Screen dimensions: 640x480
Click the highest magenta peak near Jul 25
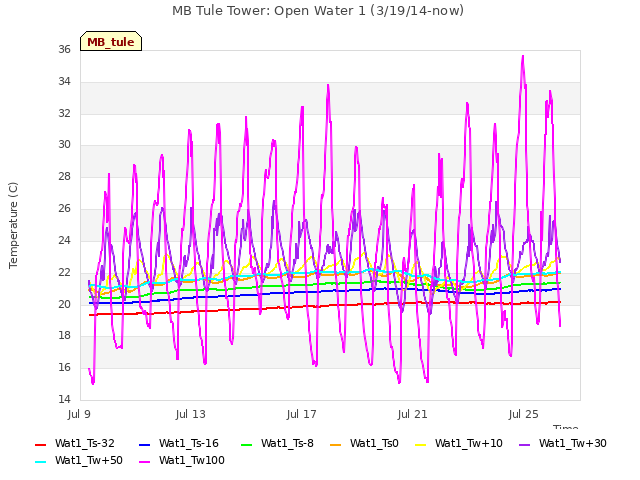[x=523, y=57]
